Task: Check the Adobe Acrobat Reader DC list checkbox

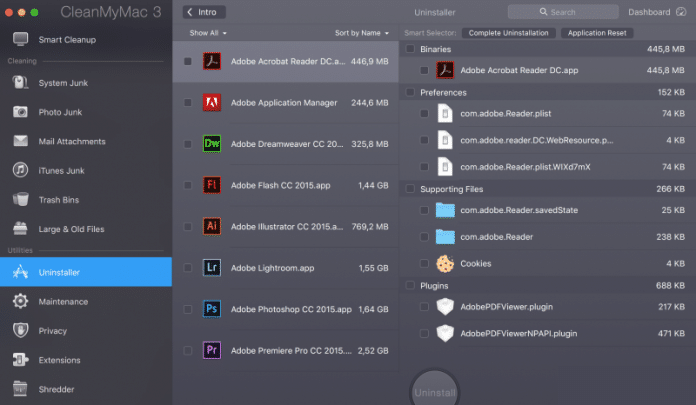Action: [188, 61]
